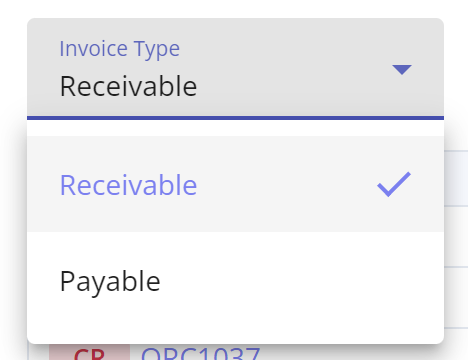The width and height of the screenshot is (468, 360).
Task: Select the Receivable option in the list
Action: pos(235,184)
